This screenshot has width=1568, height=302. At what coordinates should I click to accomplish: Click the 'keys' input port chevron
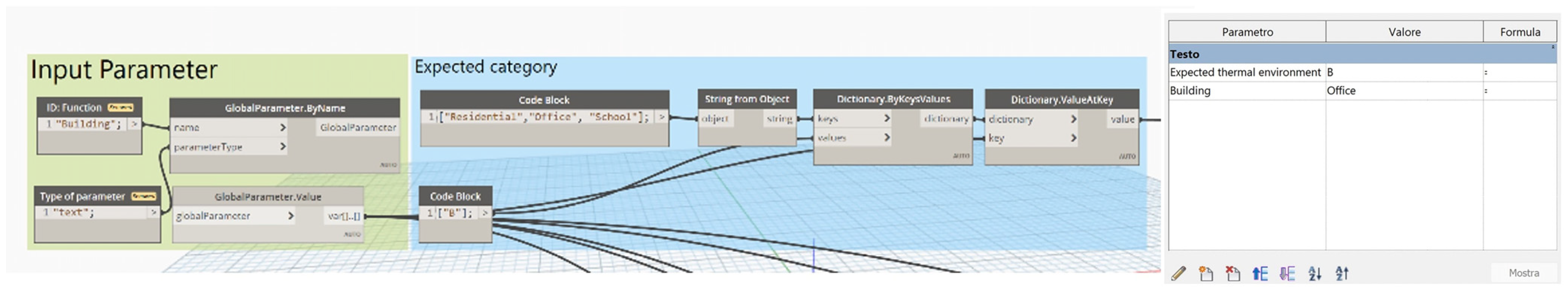[x=887, y=118]
